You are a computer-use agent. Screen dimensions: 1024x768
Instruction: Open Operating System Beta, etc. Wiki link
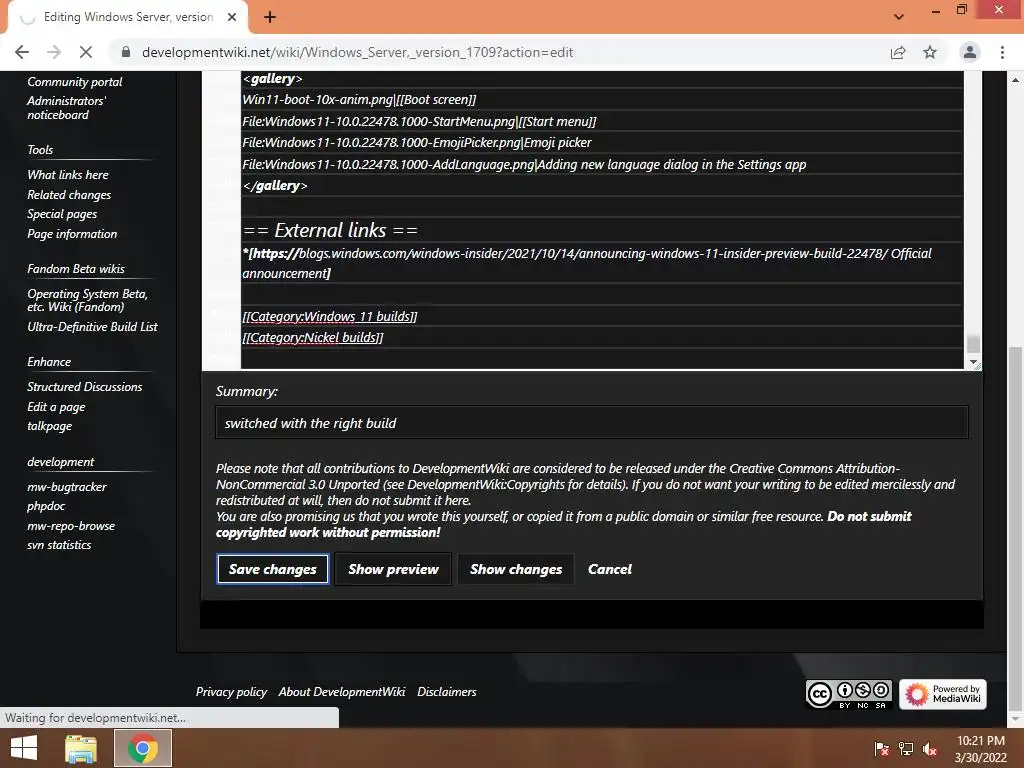pos(88,300)
